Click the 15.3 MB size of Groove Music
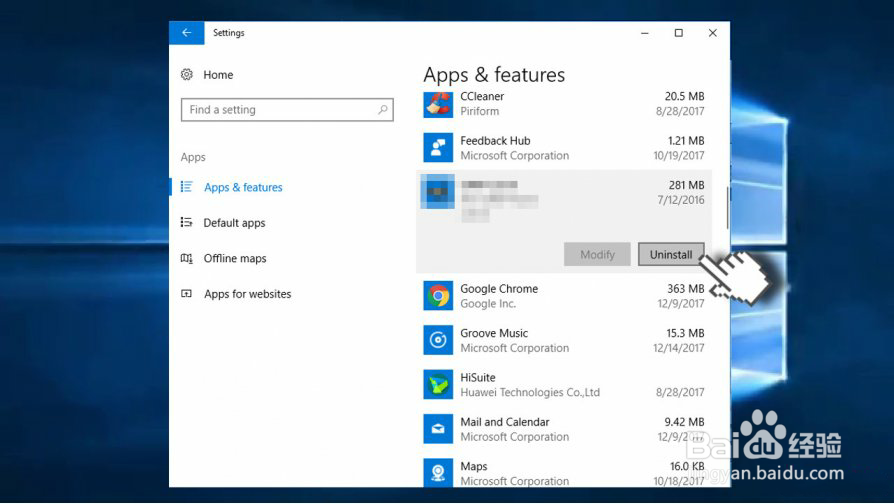This screenshot has width=894, height=504. click(x=685, y=333)
